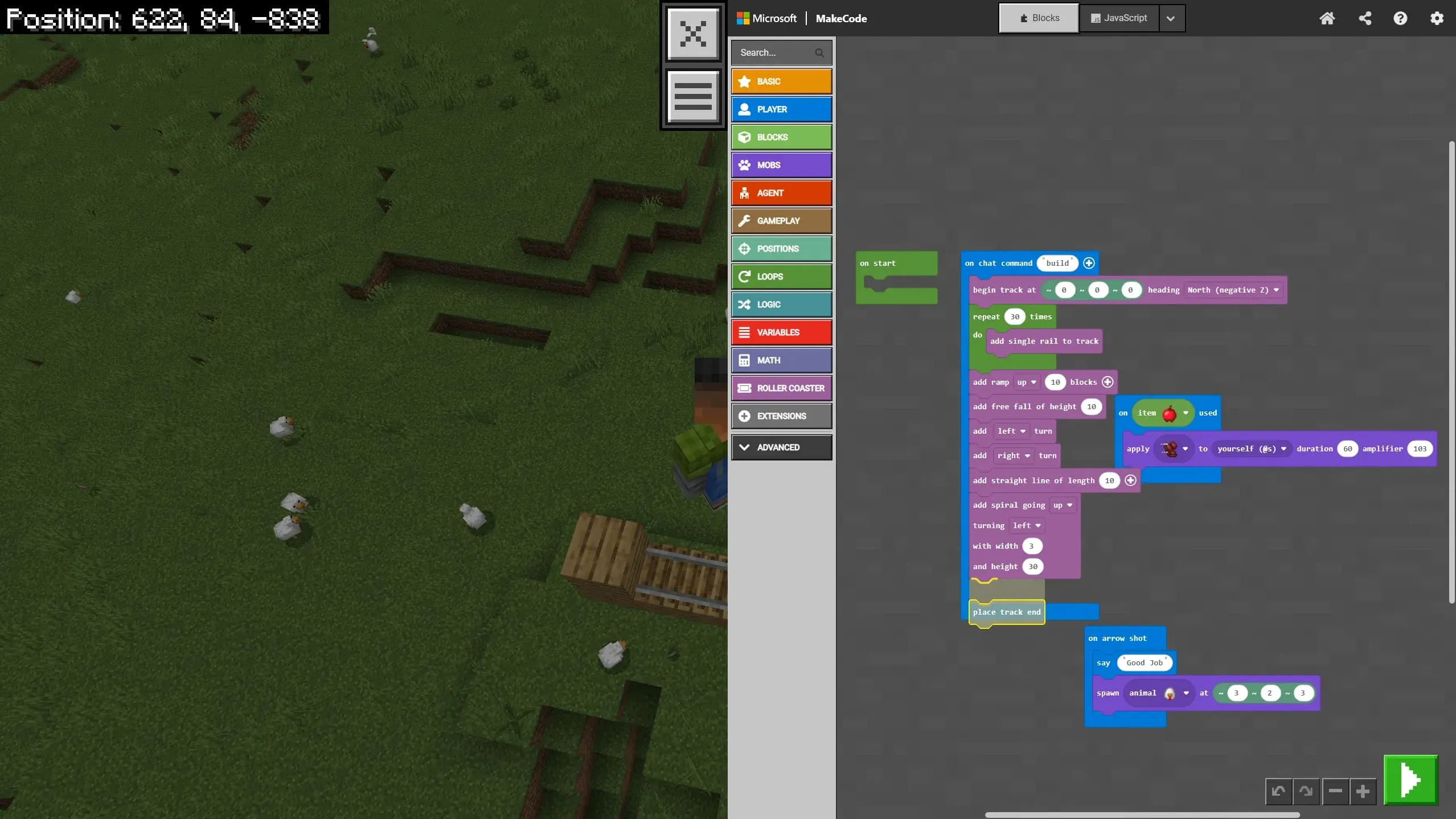Zoom out with the minus icon

(1335, 791)
